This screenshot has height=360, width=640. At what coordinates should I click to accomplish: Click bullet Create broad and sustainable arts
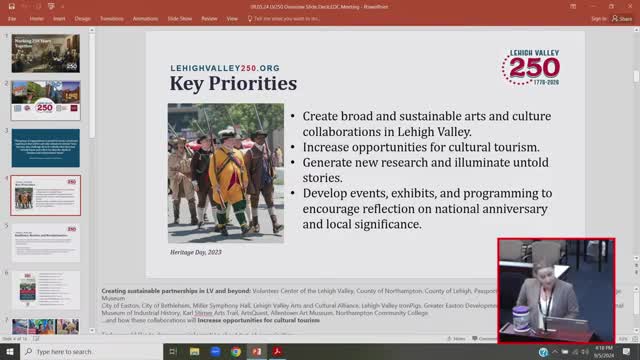click(427, 124)
